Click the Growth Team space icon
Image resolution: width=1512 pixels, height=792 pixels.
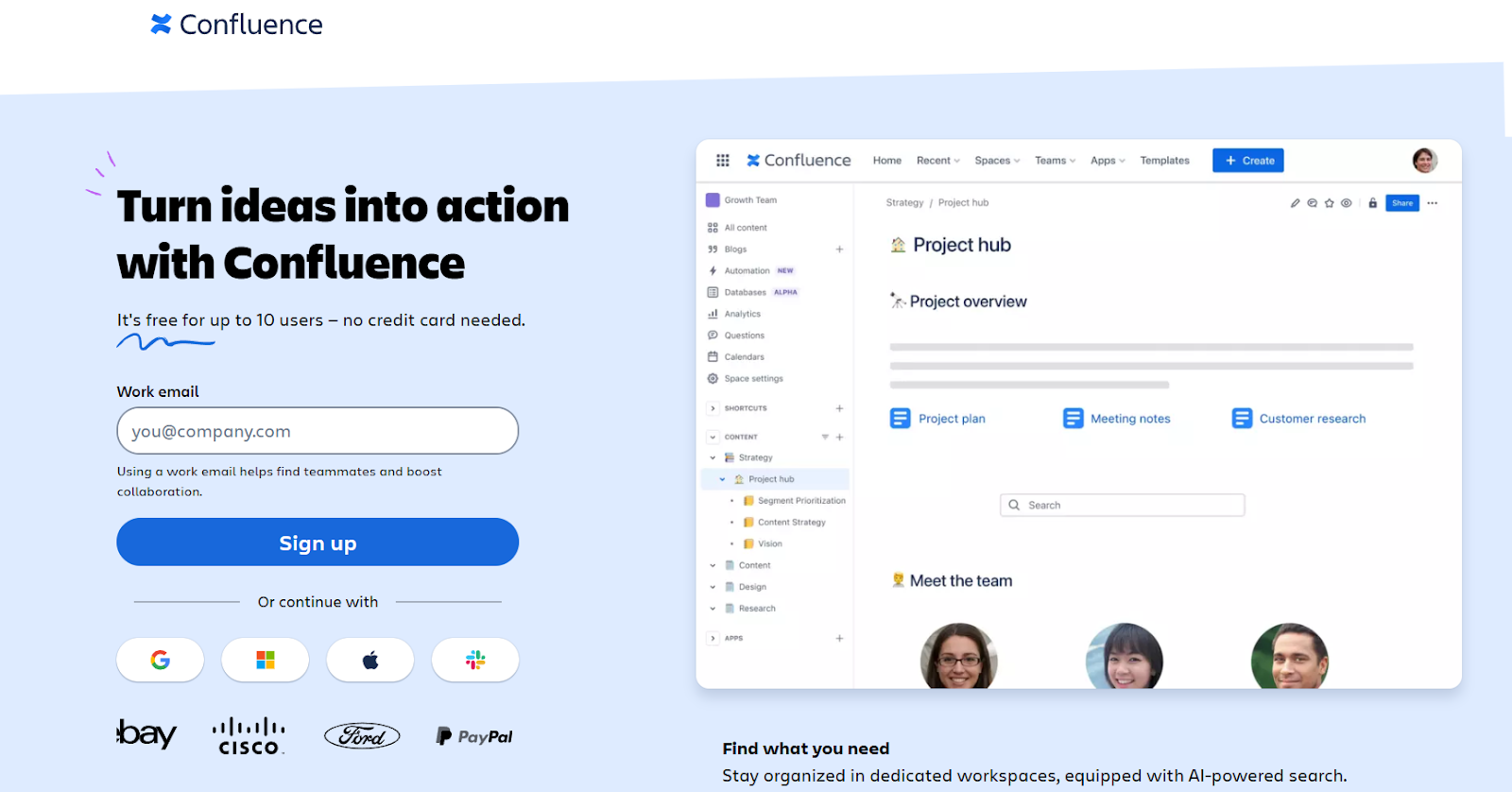713,200
